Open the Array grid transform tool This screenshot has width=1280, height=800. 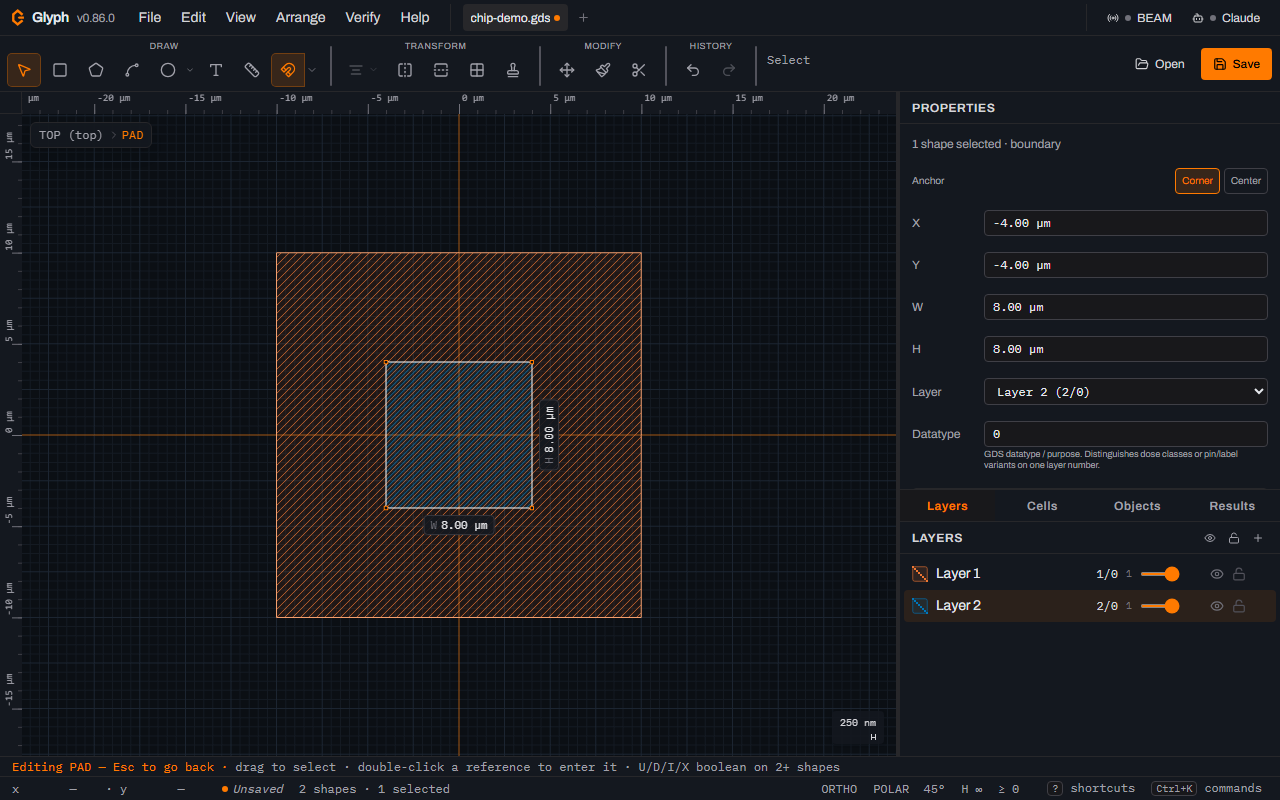click(477, 70)
